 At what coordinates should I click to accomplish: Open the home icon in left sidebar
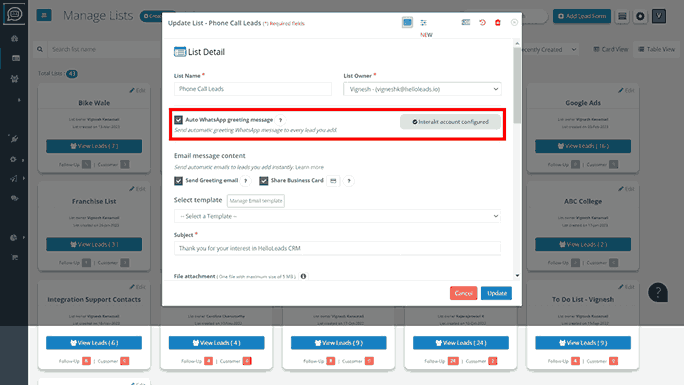click(x=14, y=38)
